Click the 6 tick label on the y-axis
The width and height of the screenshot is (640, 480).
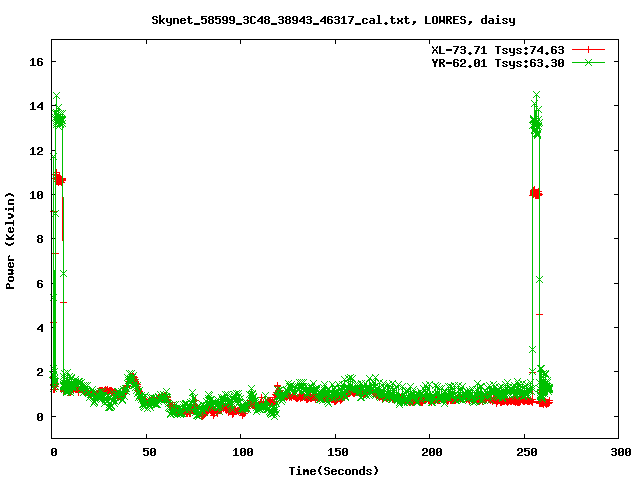click(40, 283)
